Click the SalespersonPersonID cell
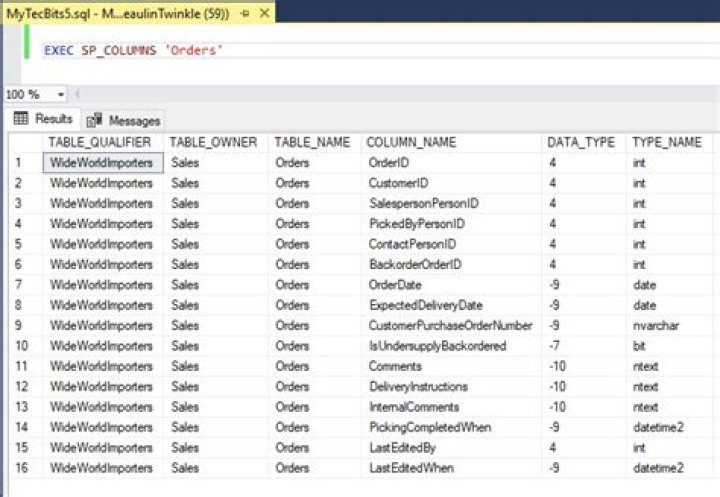720x497 pixels. click(451, 203)
